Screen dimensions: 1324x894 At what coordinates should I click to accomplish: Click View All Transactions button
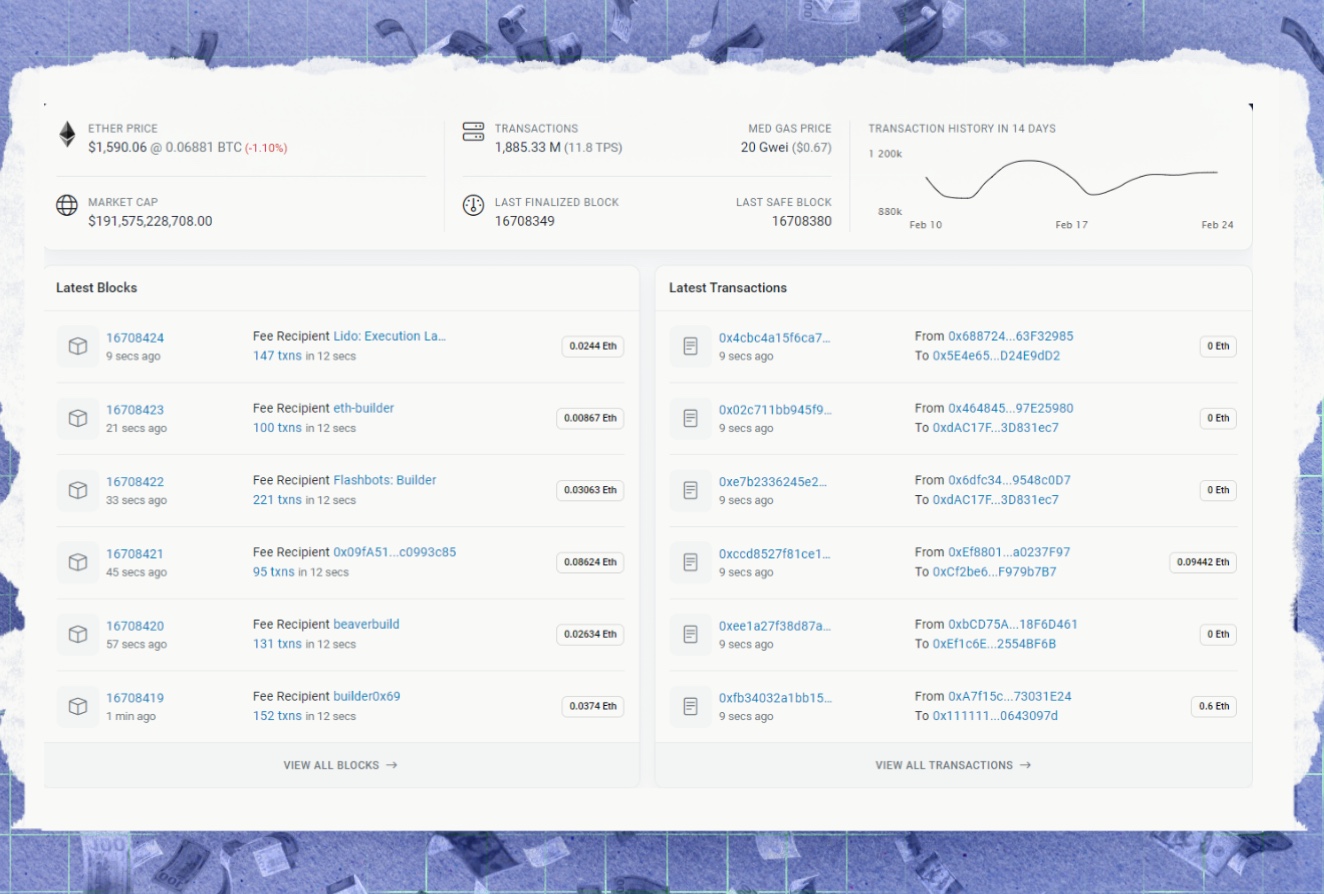pyautogui.click(x=953, y=765)
